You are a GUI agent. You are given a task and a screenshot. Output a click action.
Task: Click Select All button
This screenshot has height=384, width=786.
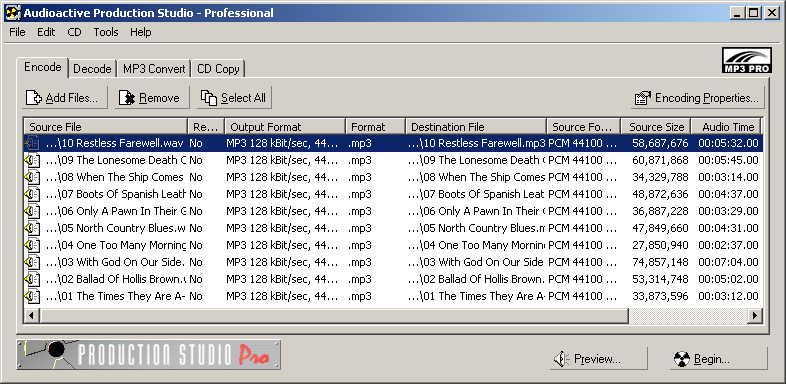pyautogui.click(x=234, y=98)
